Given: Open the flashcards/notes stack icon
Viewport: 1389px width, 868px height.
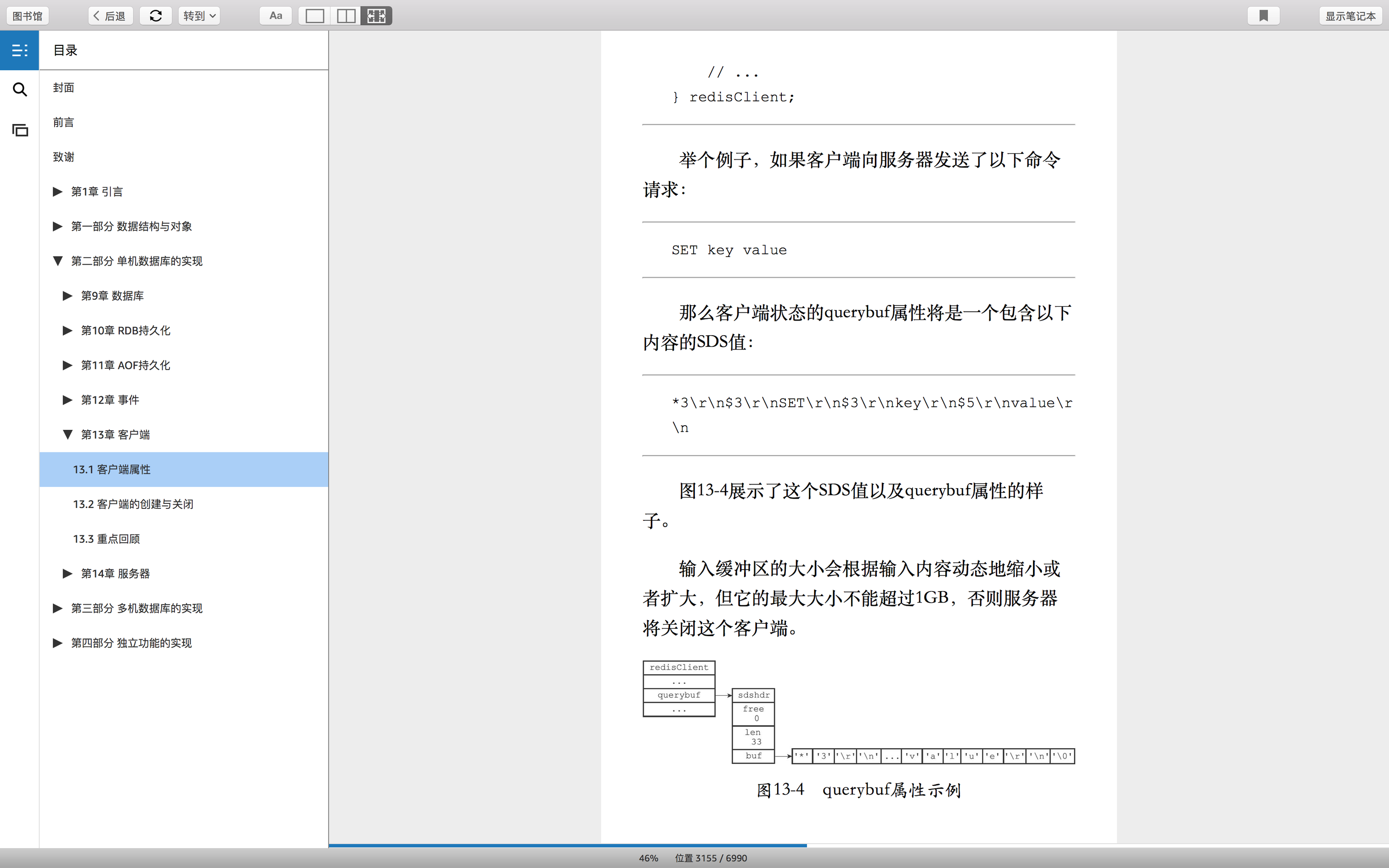Looking at the screenshot, I should click(19, 130).
